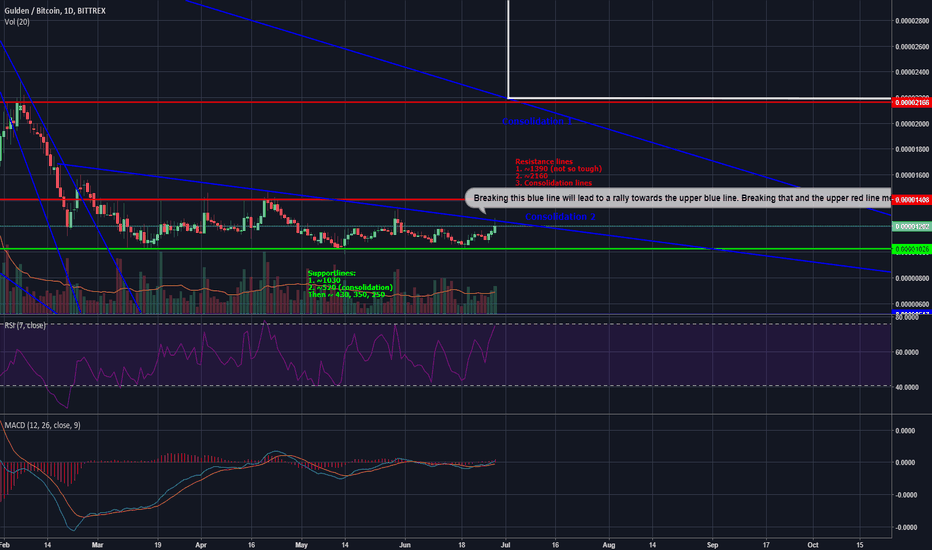Click Apr on the date axis

tap(201, 545)
